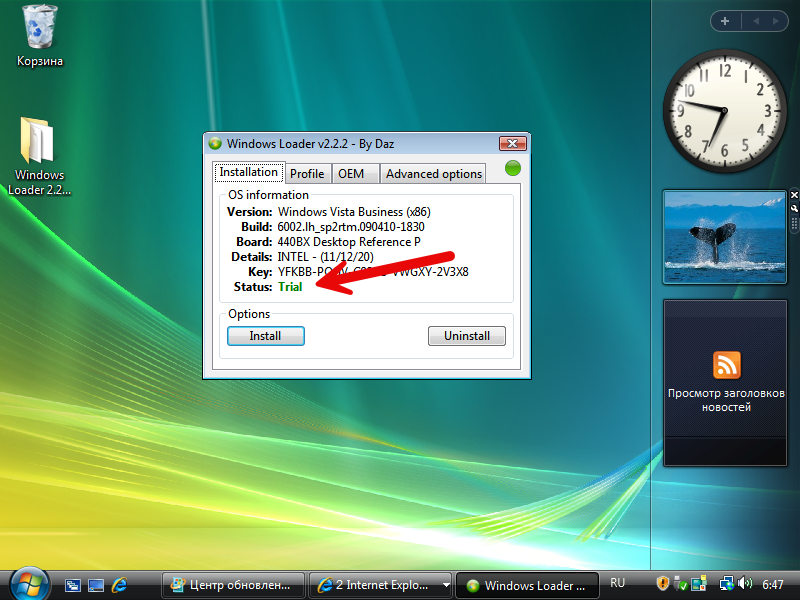Close the slideshow gadget with its X
This screenshot has width=800, height=600.
tap(794, 195)
